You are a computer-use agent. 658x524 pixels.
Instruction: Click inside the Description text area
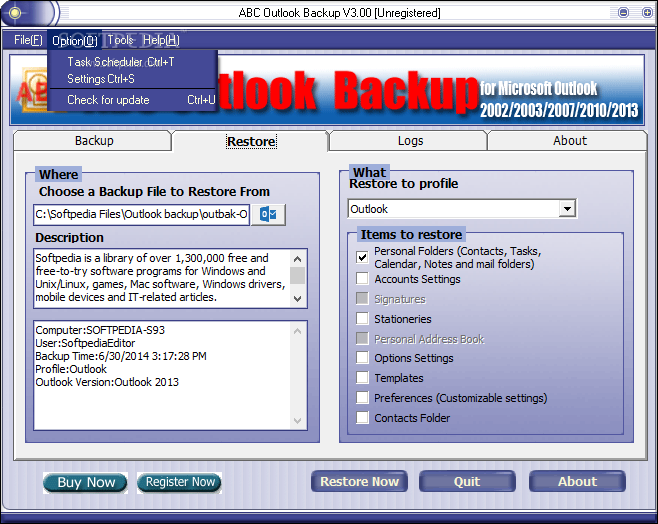point(162,278)
